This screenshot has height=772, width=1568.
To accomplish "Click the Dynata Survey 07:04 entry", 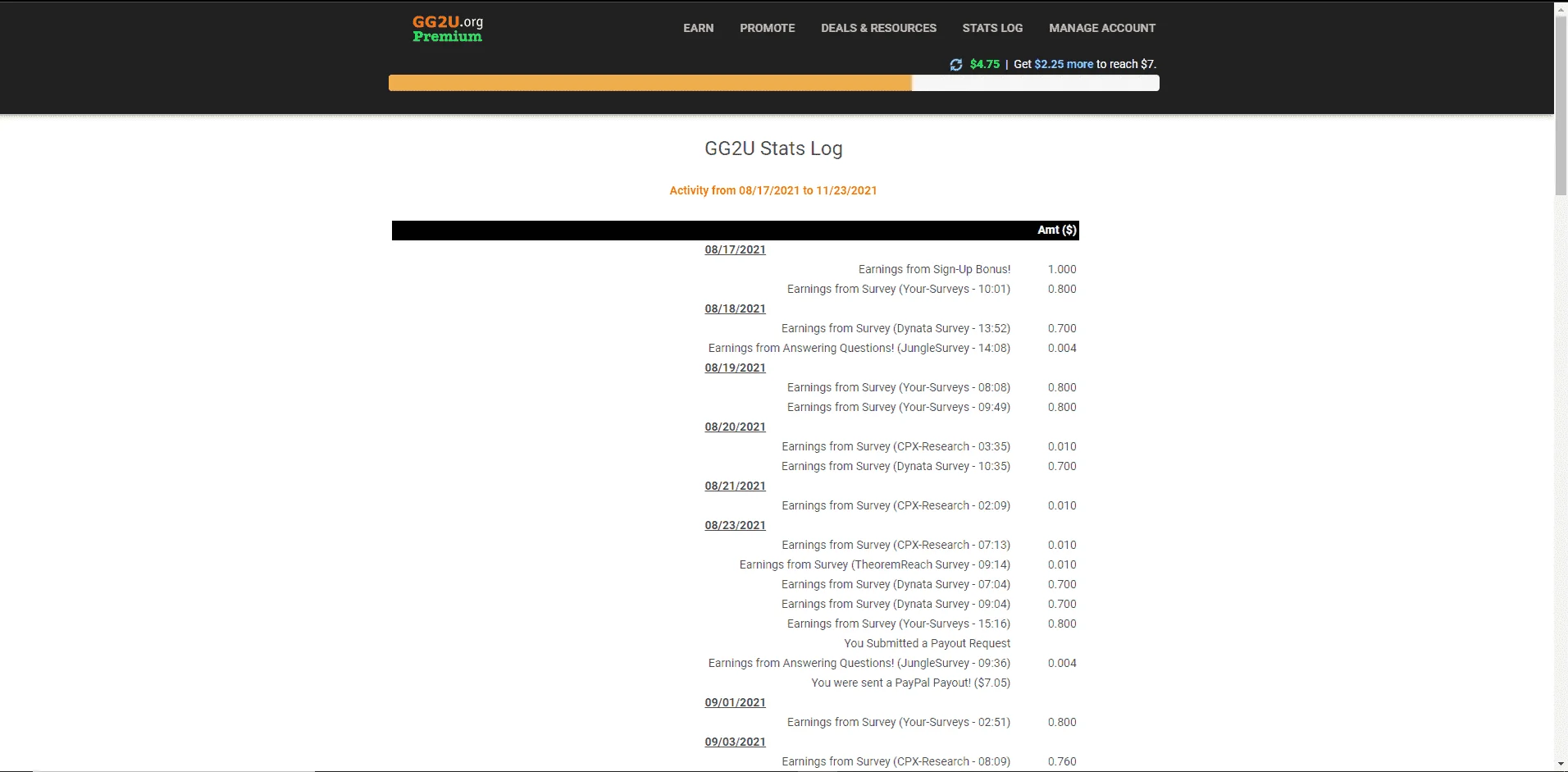I will [896, 584].
